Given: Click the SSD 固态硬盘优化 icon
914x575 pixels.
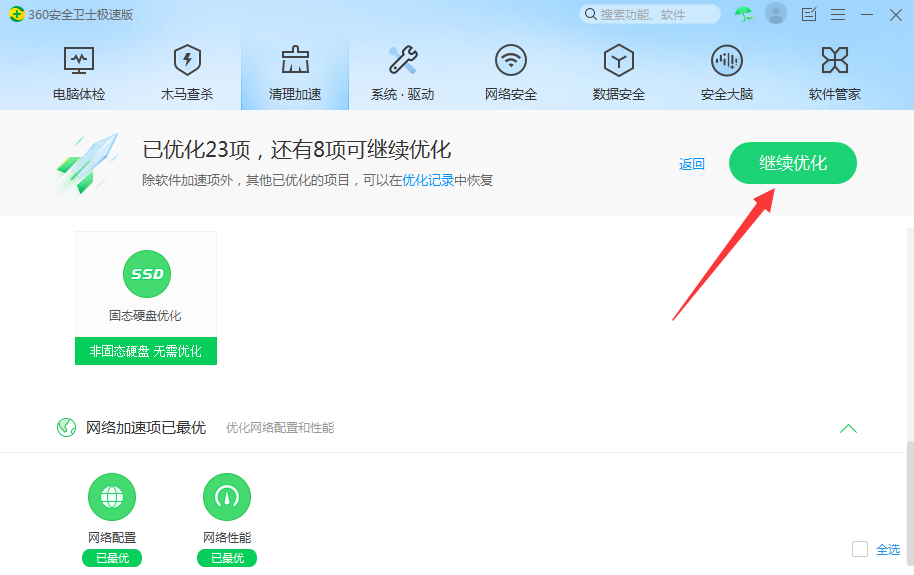Looking at the screenshot, I should pos(147,274).
